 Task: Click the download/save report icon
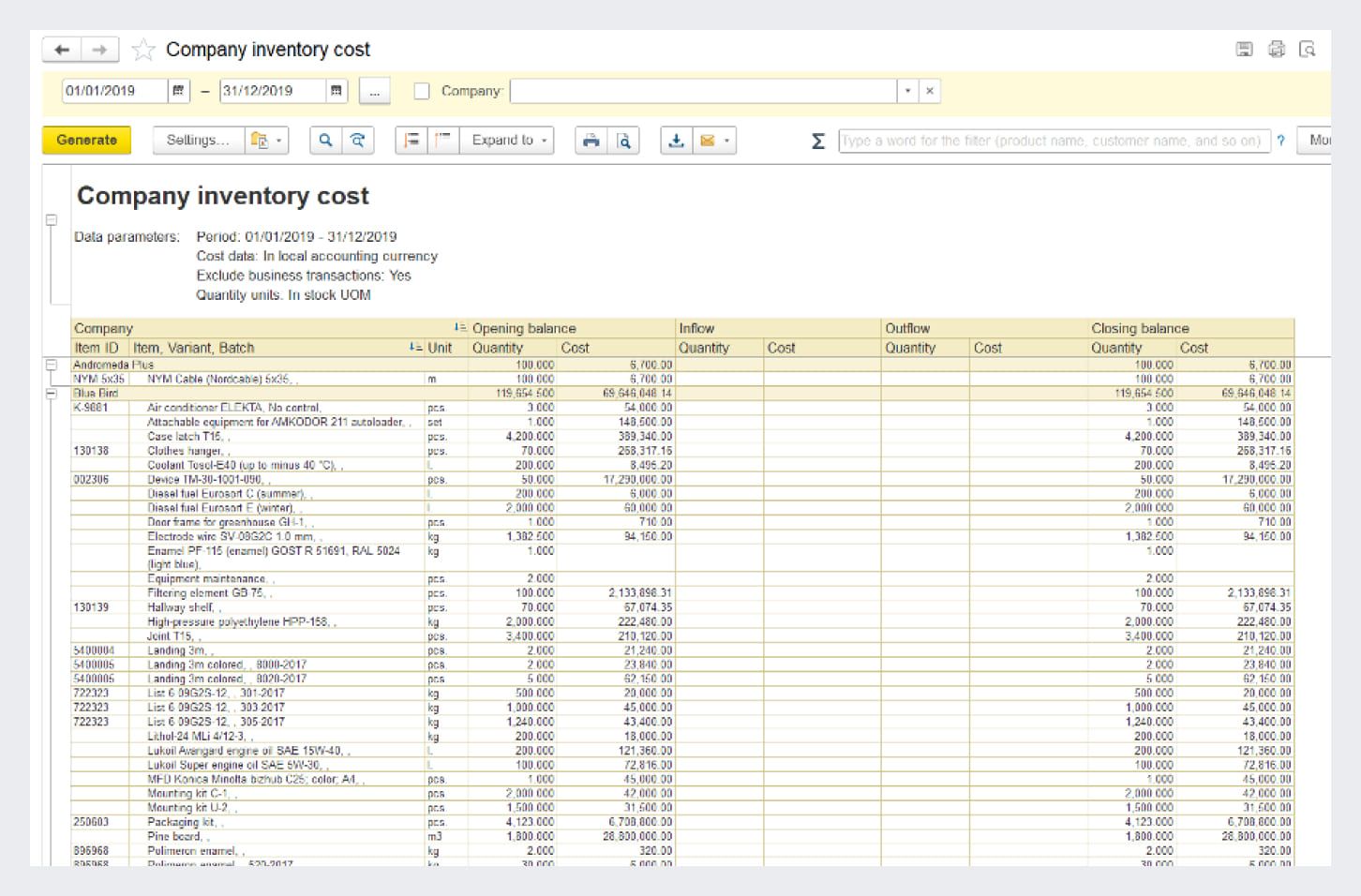[675, 140]
